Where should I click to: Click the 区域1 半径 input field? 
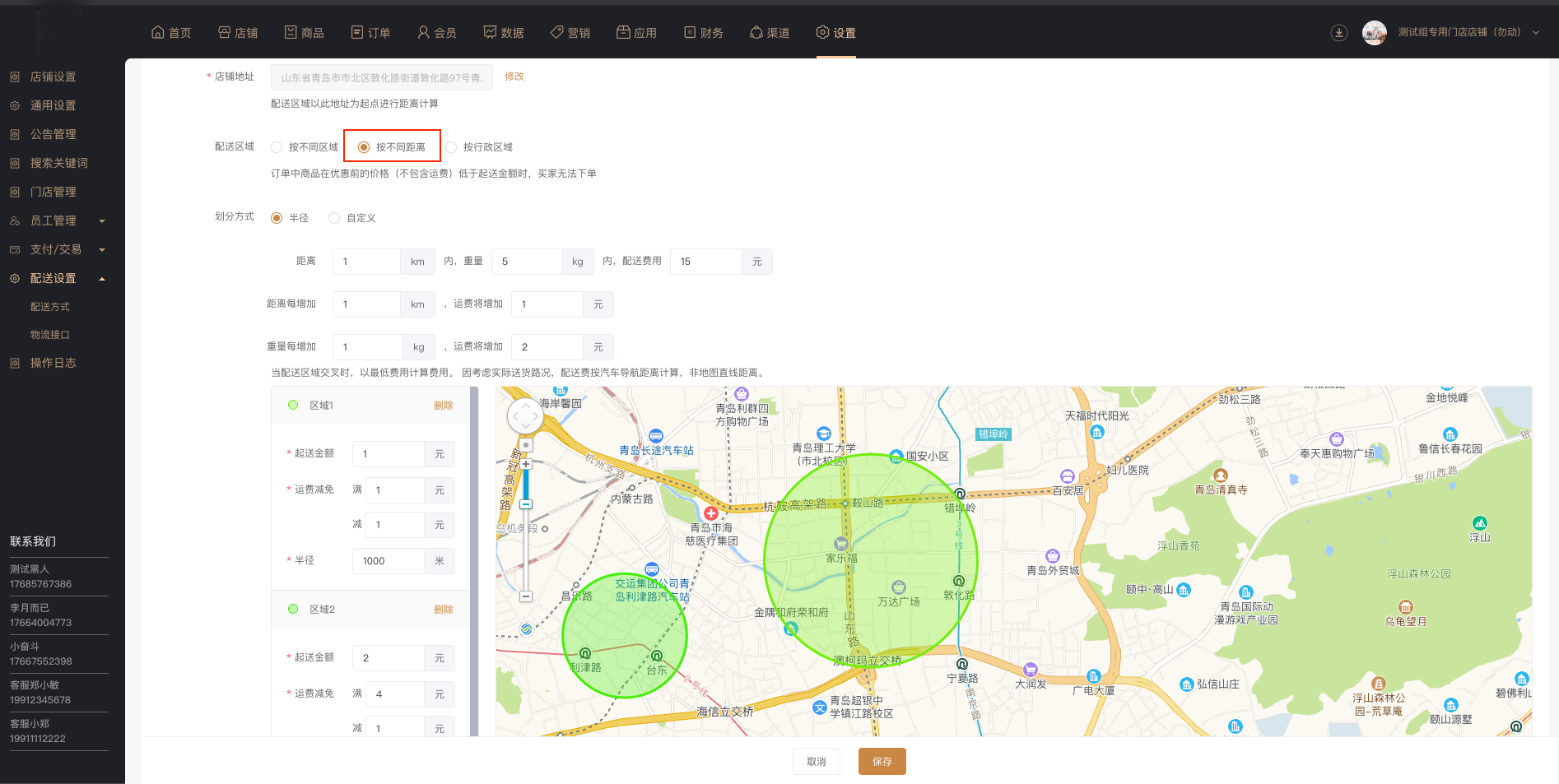pos(389,561)
